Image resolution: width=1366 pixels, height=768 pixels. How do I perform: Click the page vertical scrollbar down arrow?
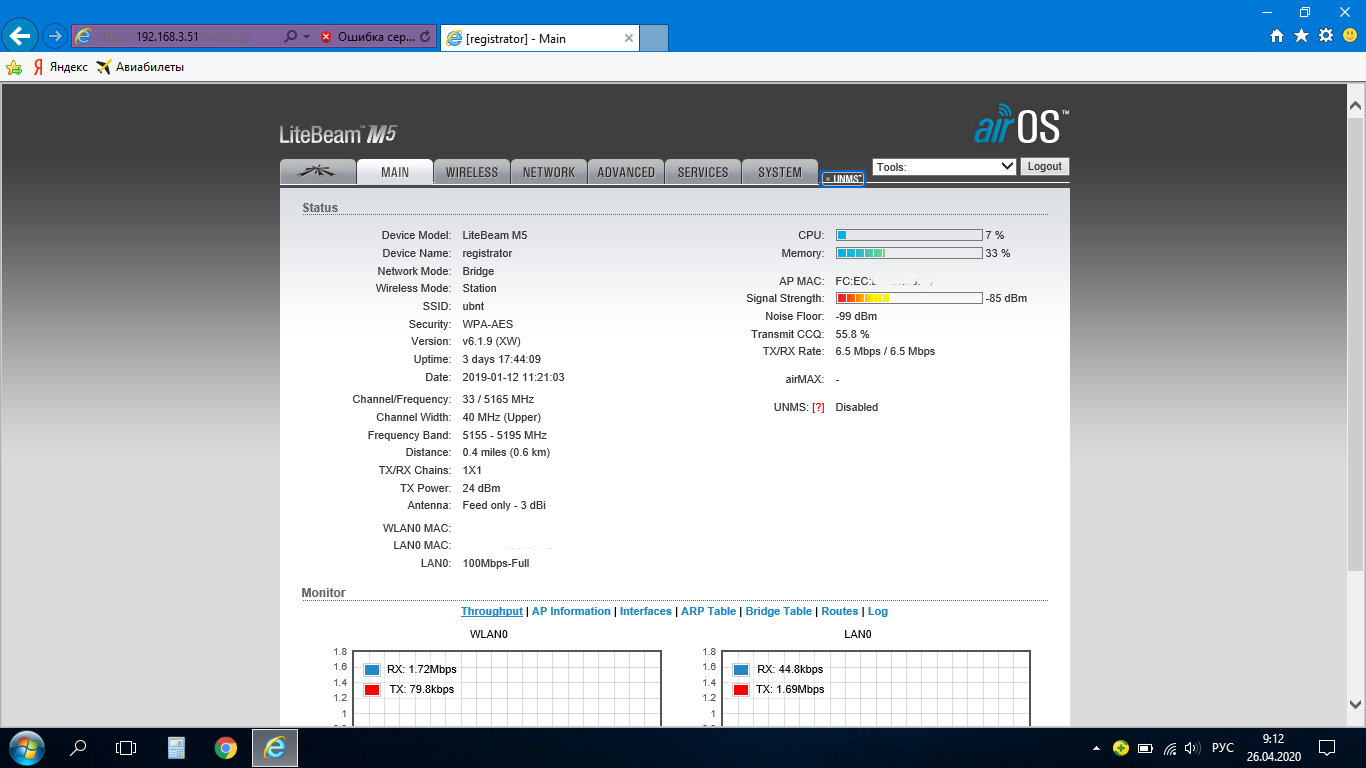tap(1355, 704)
